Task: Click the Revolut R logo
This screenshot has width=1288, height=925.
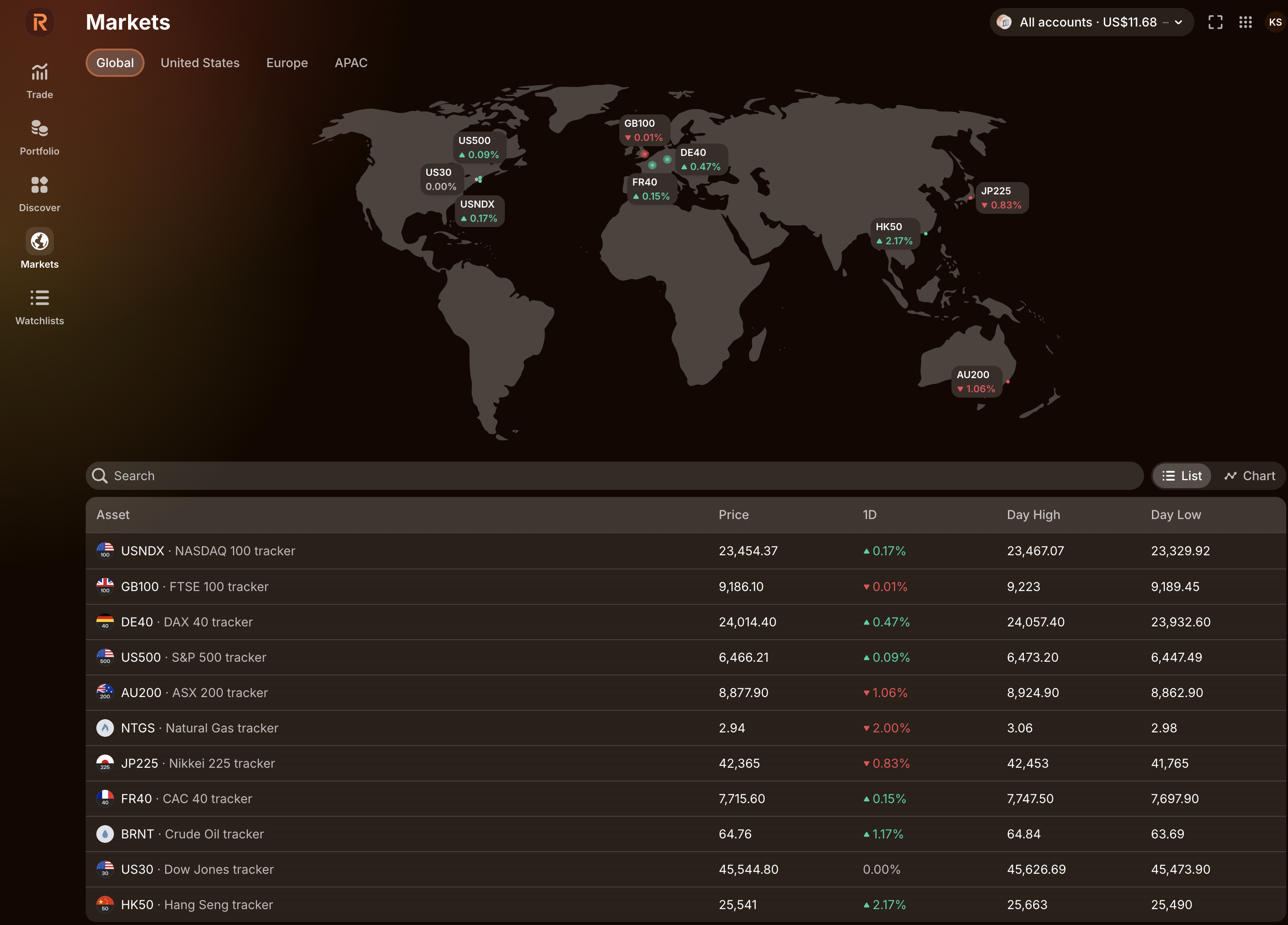Action: click(x=40, y=22)
